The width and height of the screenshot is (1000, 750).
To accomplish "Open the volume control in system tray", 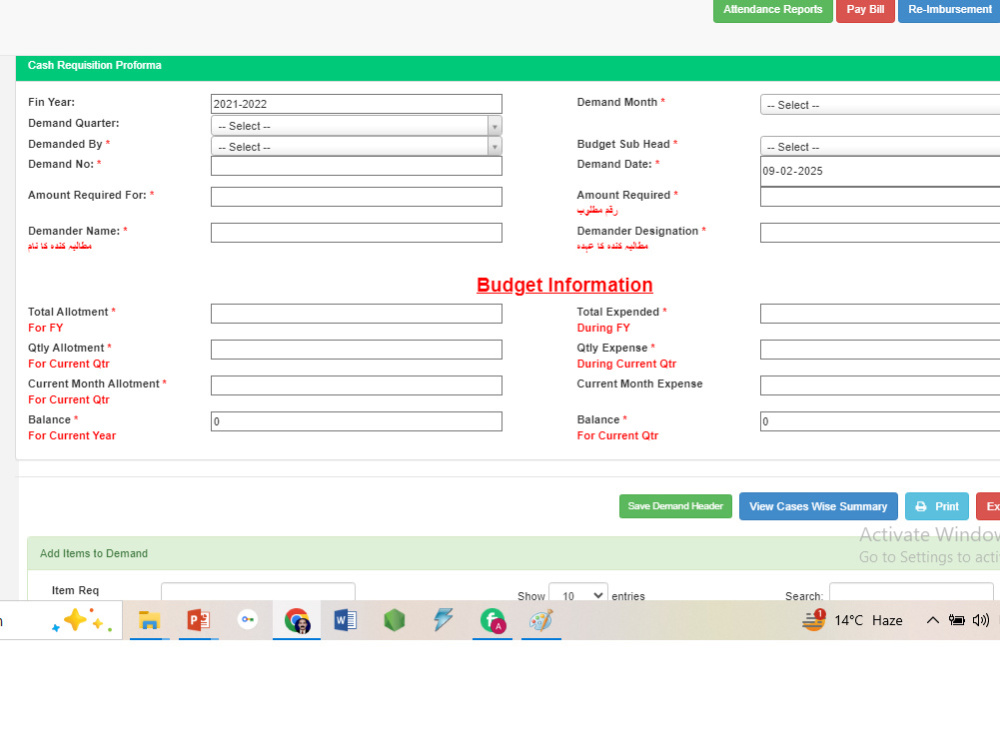I will [x=981, y=620].
